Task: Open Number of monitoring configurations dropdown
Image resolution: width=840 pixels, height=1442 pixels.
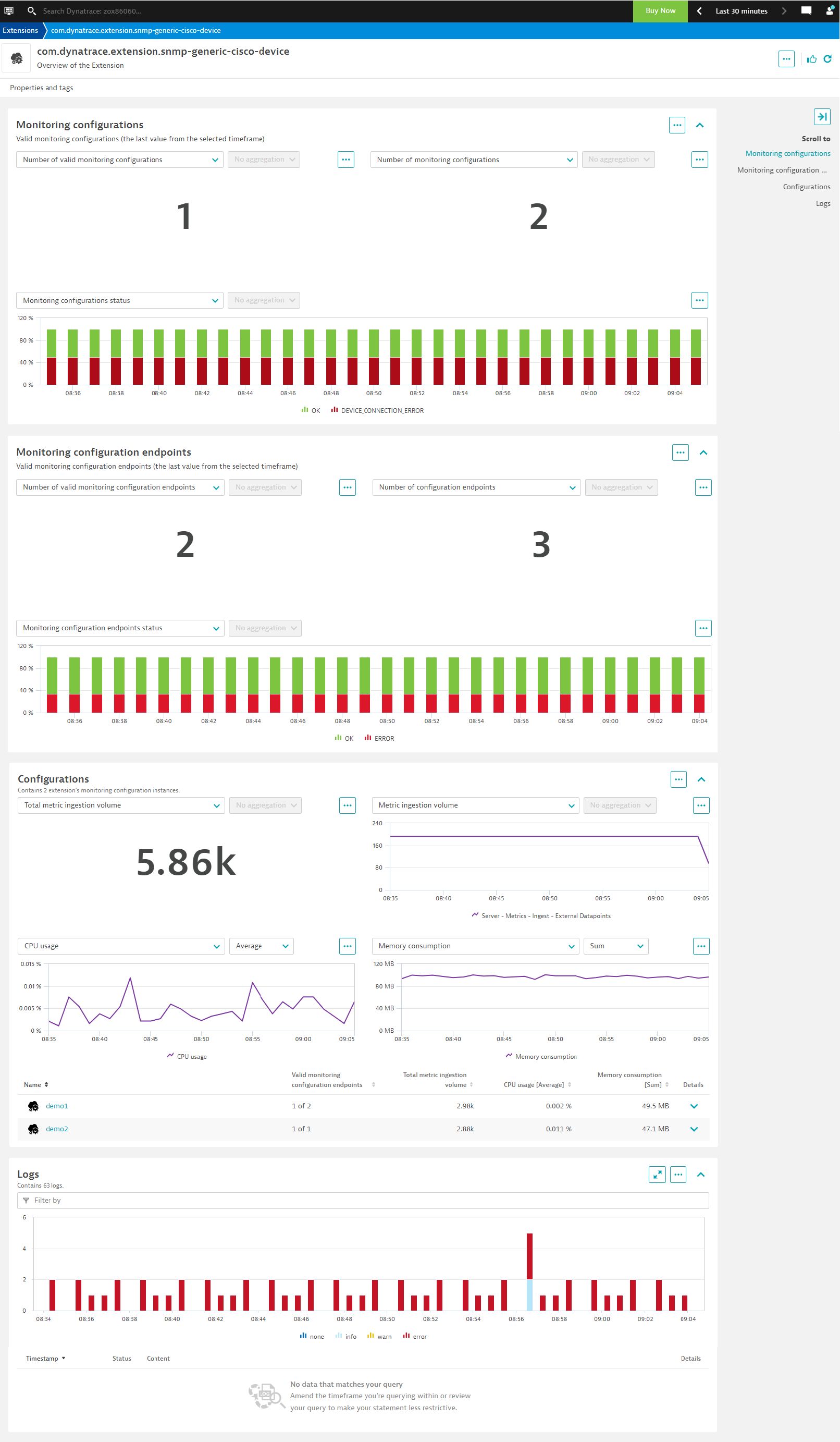Action: coord(474,160)
